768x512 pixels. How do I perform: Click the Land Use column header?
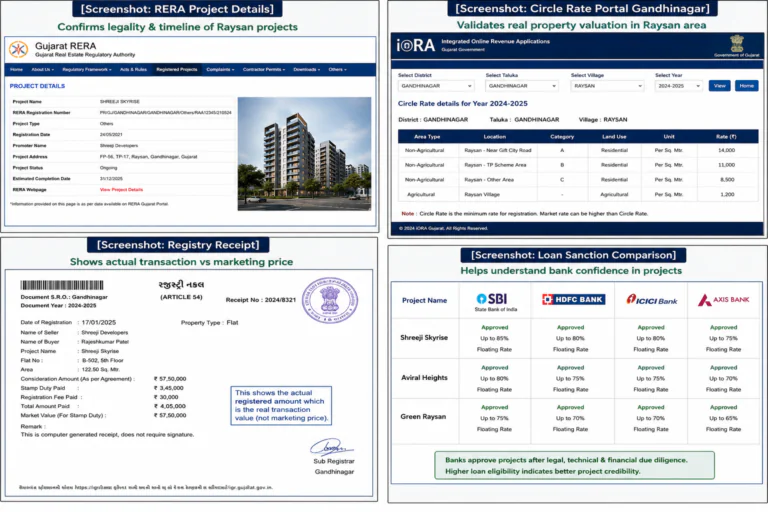[x=614, y=137]
